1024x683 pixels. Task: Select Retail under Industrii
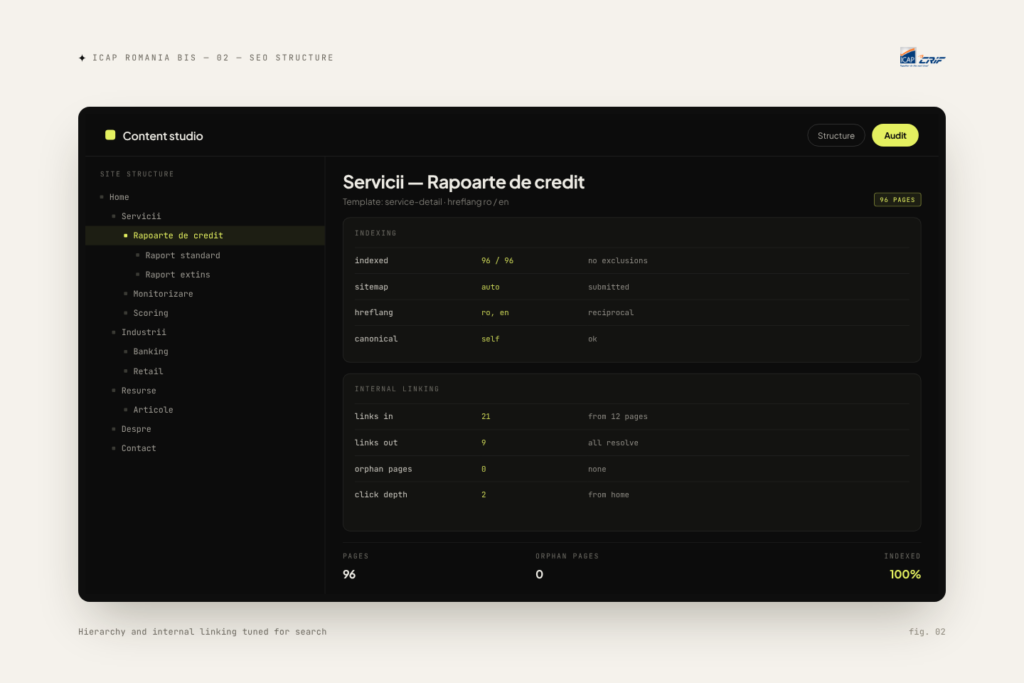pos(148,372)
